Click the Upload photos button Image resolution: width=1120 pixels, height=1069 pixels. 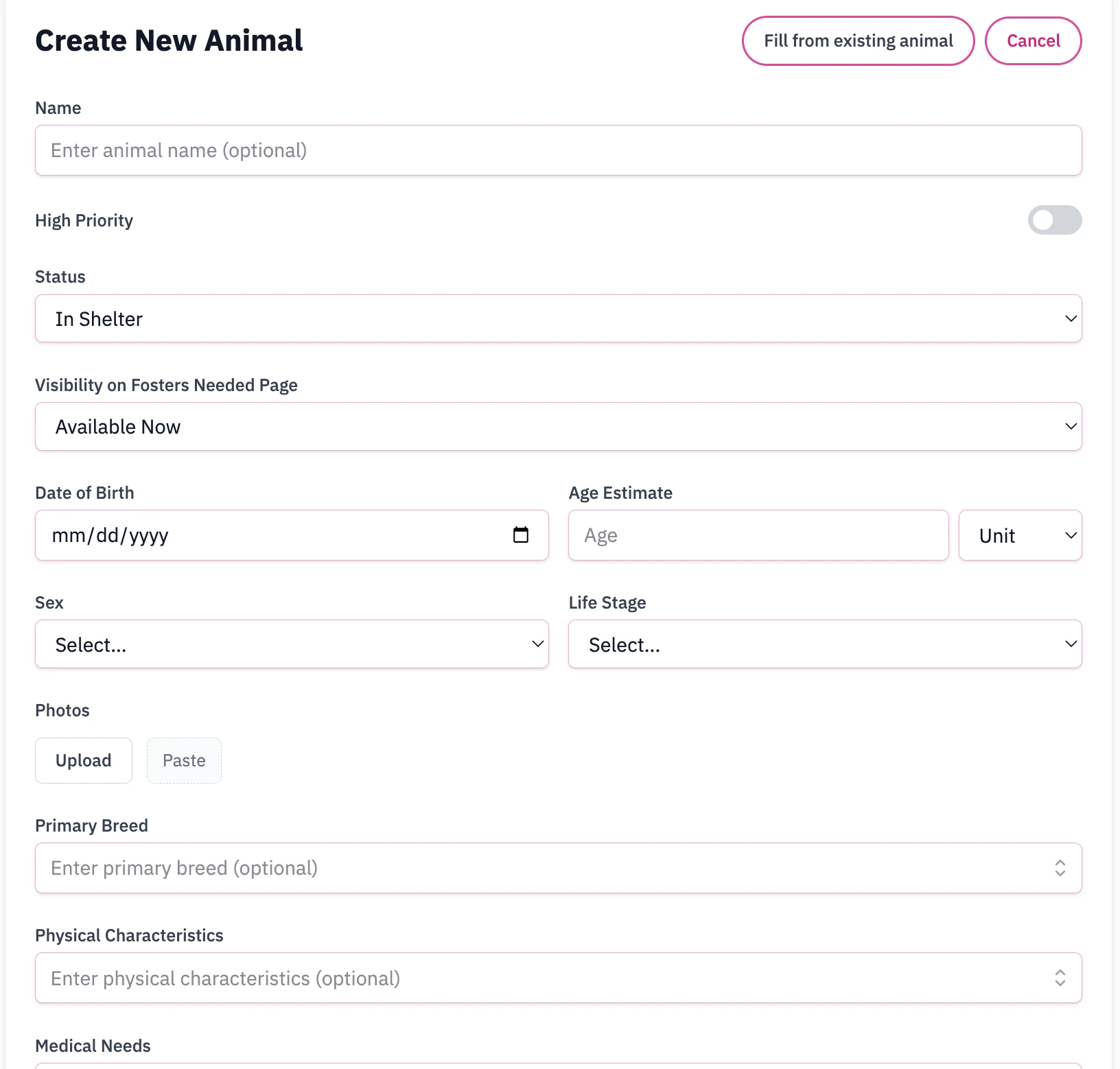click(84, 760)
